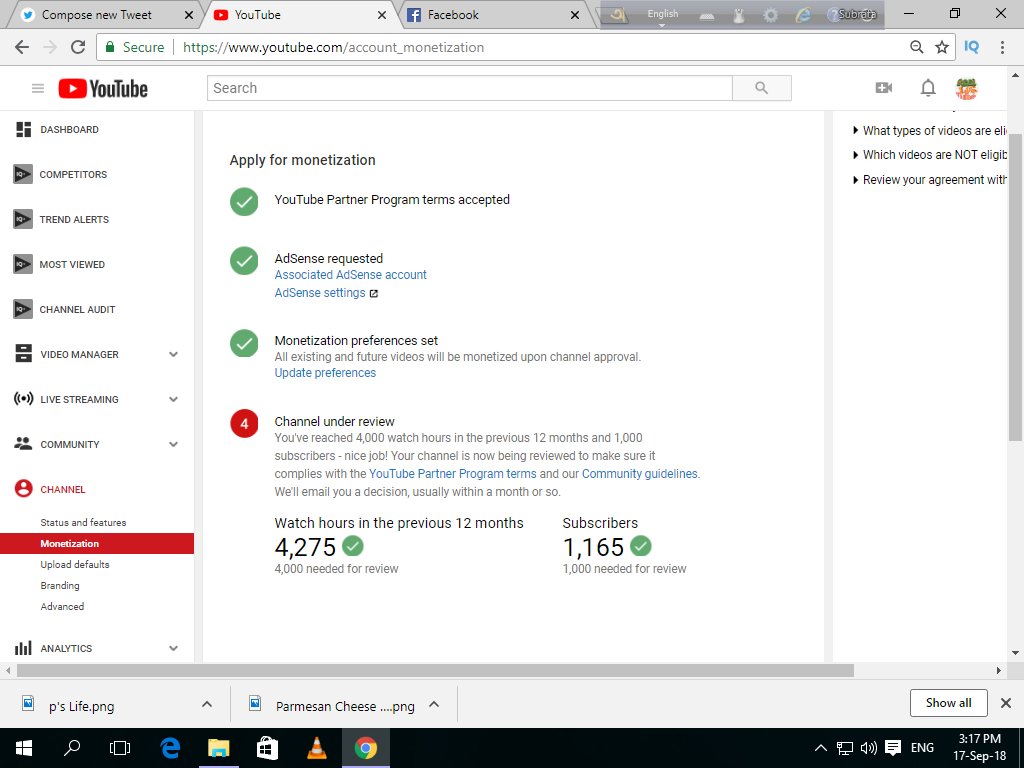Click the zoom magnifier in address bar
The image size is (1024, 768).
click(x=917, y=47)
